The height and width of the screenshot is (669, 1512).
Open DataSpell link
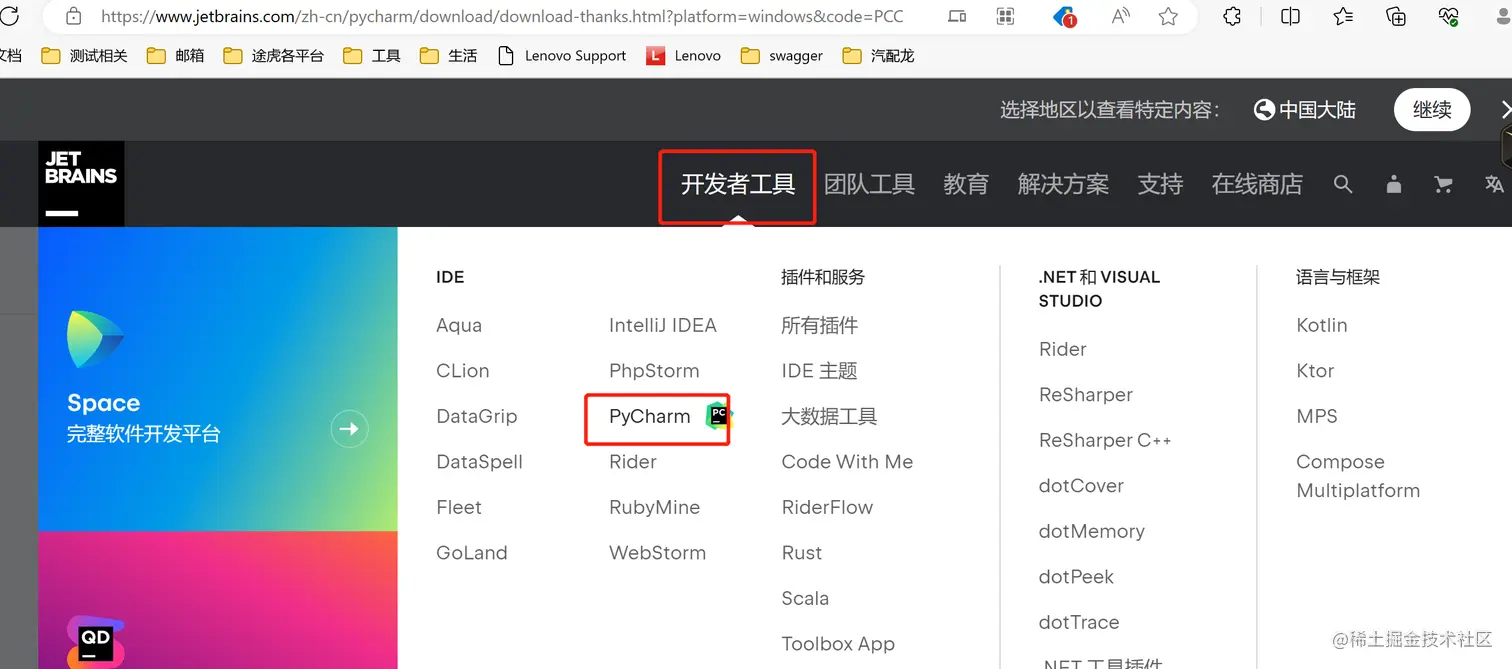480,462
